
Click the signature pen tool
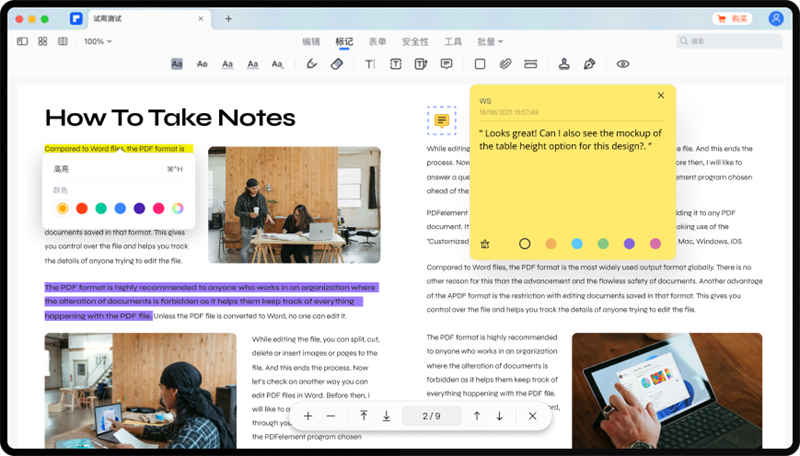[590, 64]
